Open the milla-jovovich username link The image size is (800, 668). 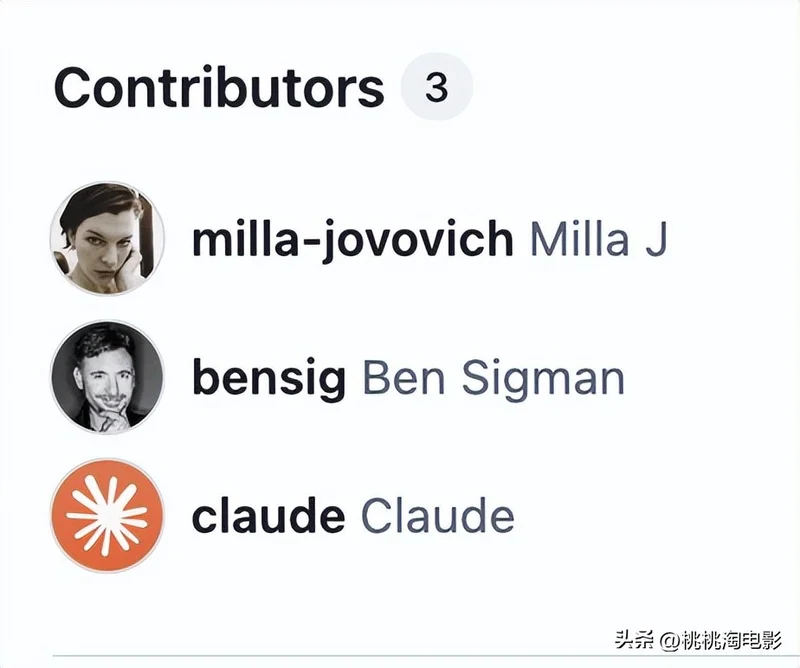click(x=352, y=240)
